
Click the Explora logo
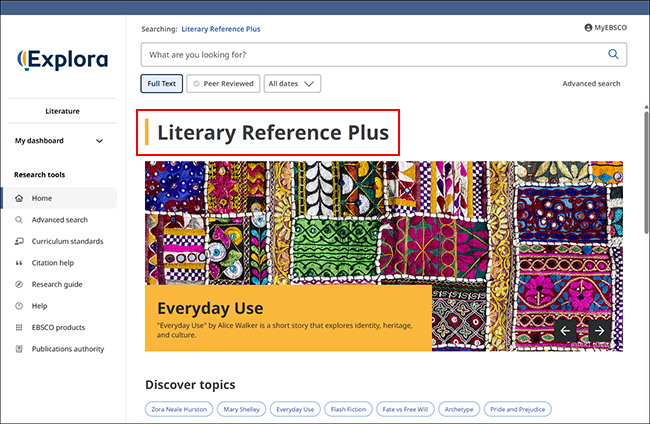63,60
